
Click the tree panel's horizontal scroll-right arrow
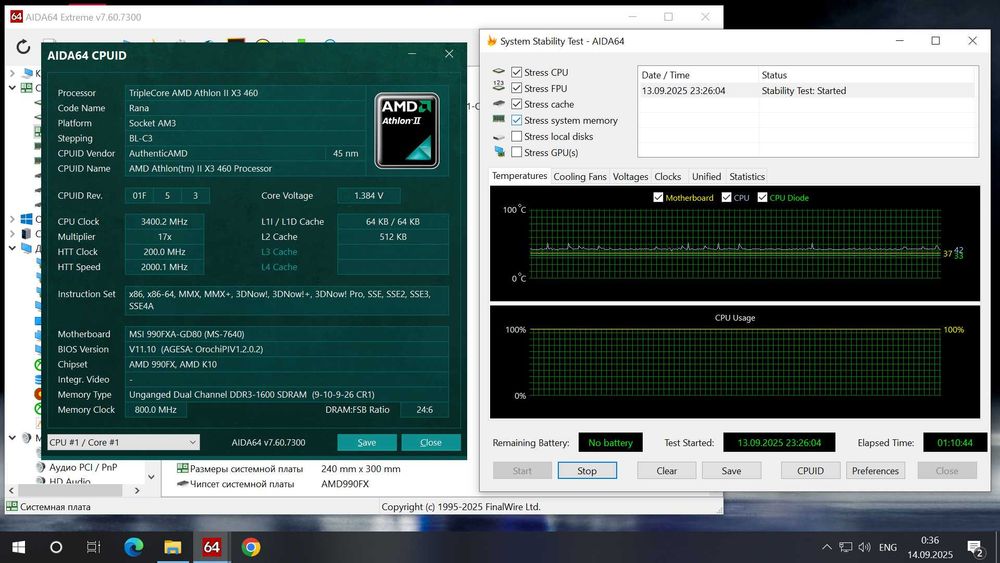pos(137,490)
